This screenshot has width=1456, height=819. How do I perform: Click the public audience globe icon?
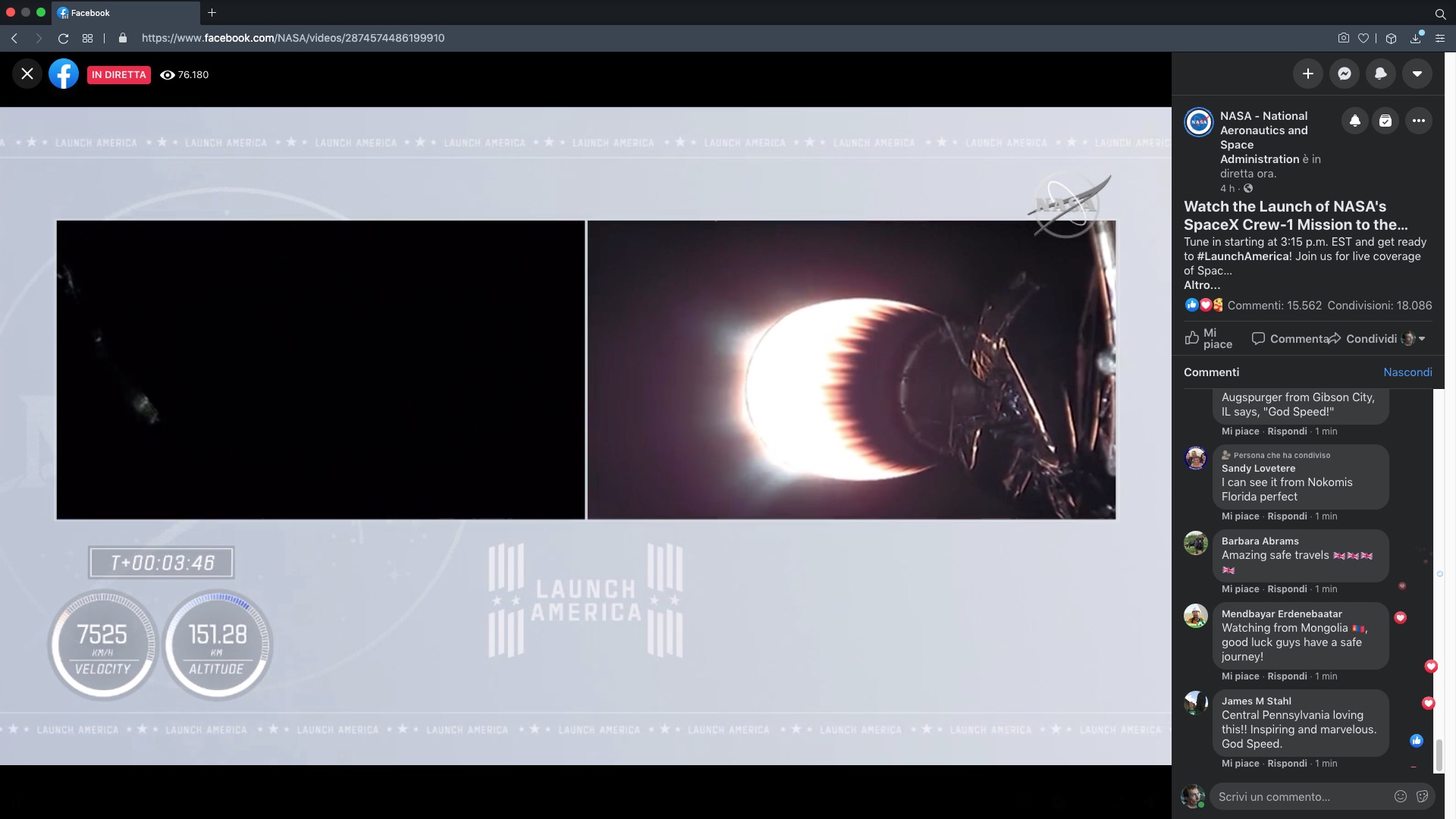tap(1248, 188)
